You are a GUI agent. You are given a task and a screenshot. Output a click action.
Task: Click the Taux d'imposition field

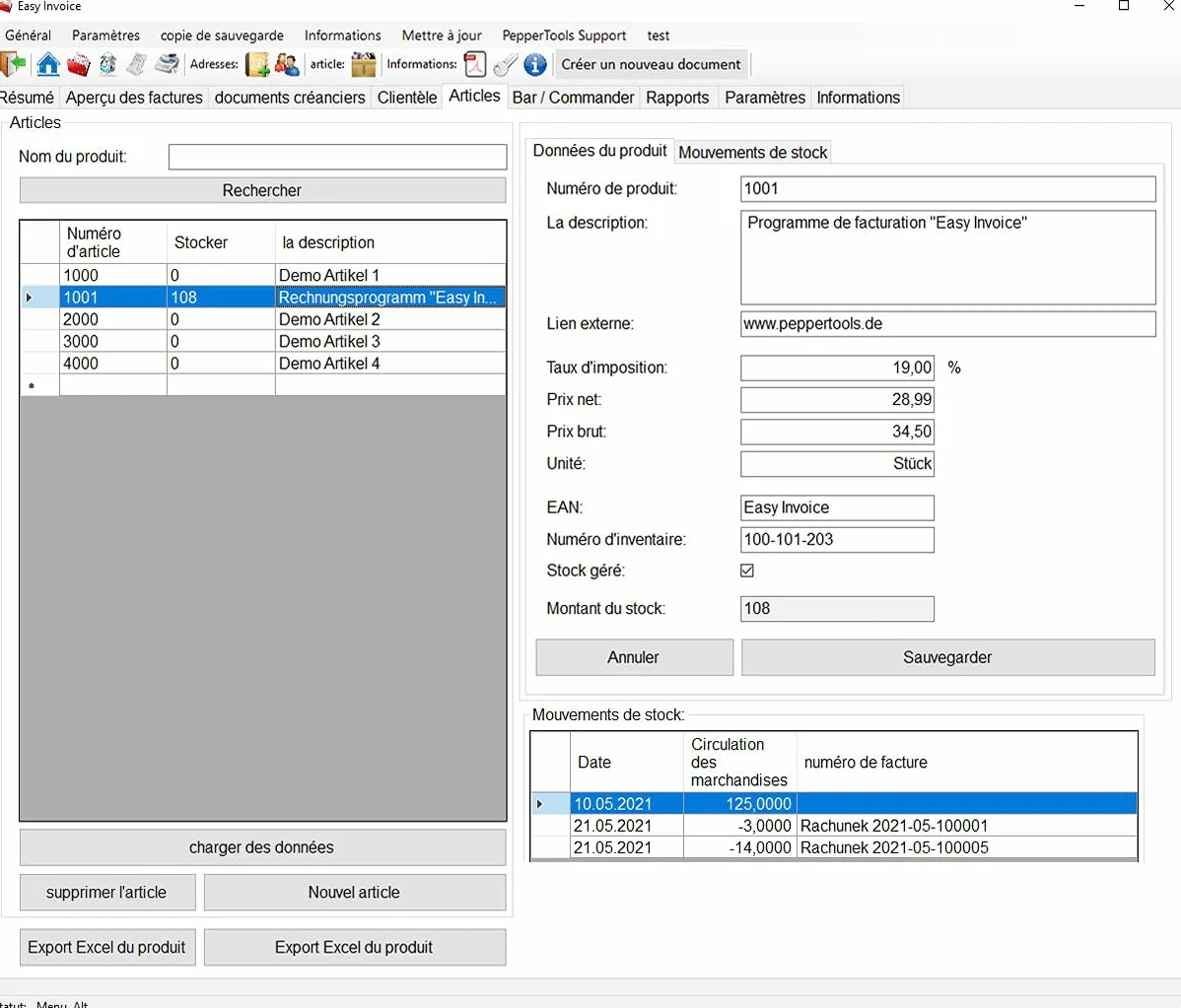tap(838, 369)
